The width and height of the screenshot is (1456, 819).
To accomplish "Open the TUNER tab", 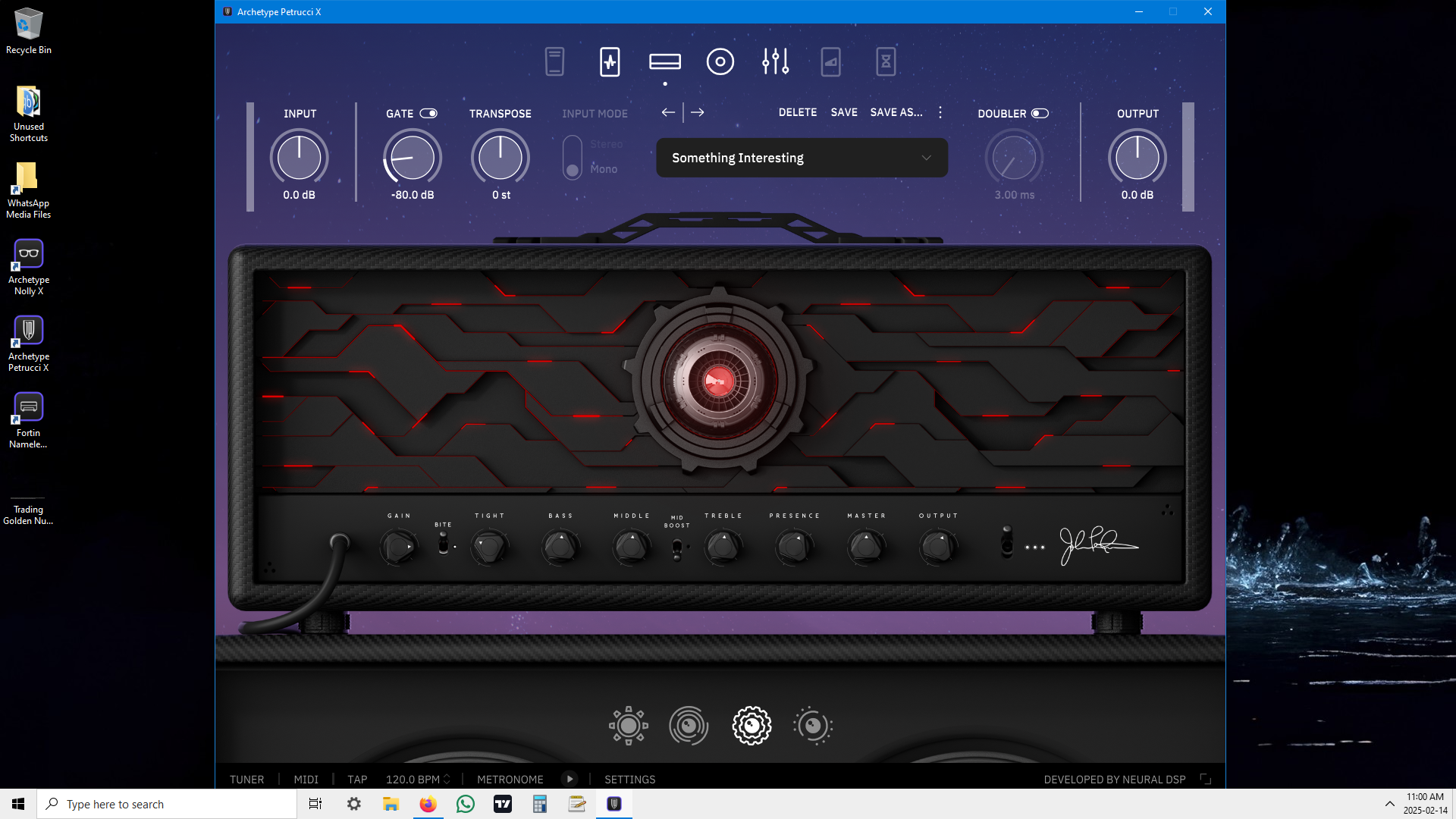I will click(246, 779).
